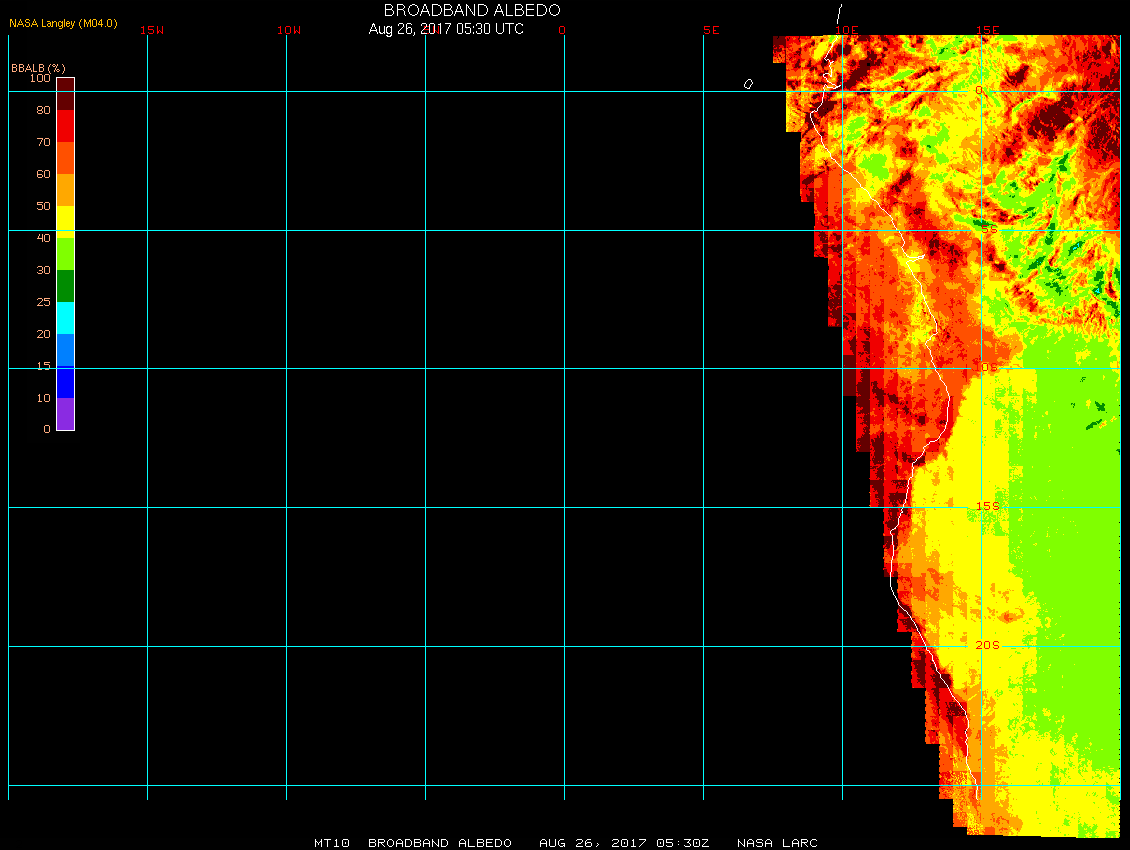Click the NASA Langley (M04.0) label
The image size is (1130, 850).
[63, 23]
